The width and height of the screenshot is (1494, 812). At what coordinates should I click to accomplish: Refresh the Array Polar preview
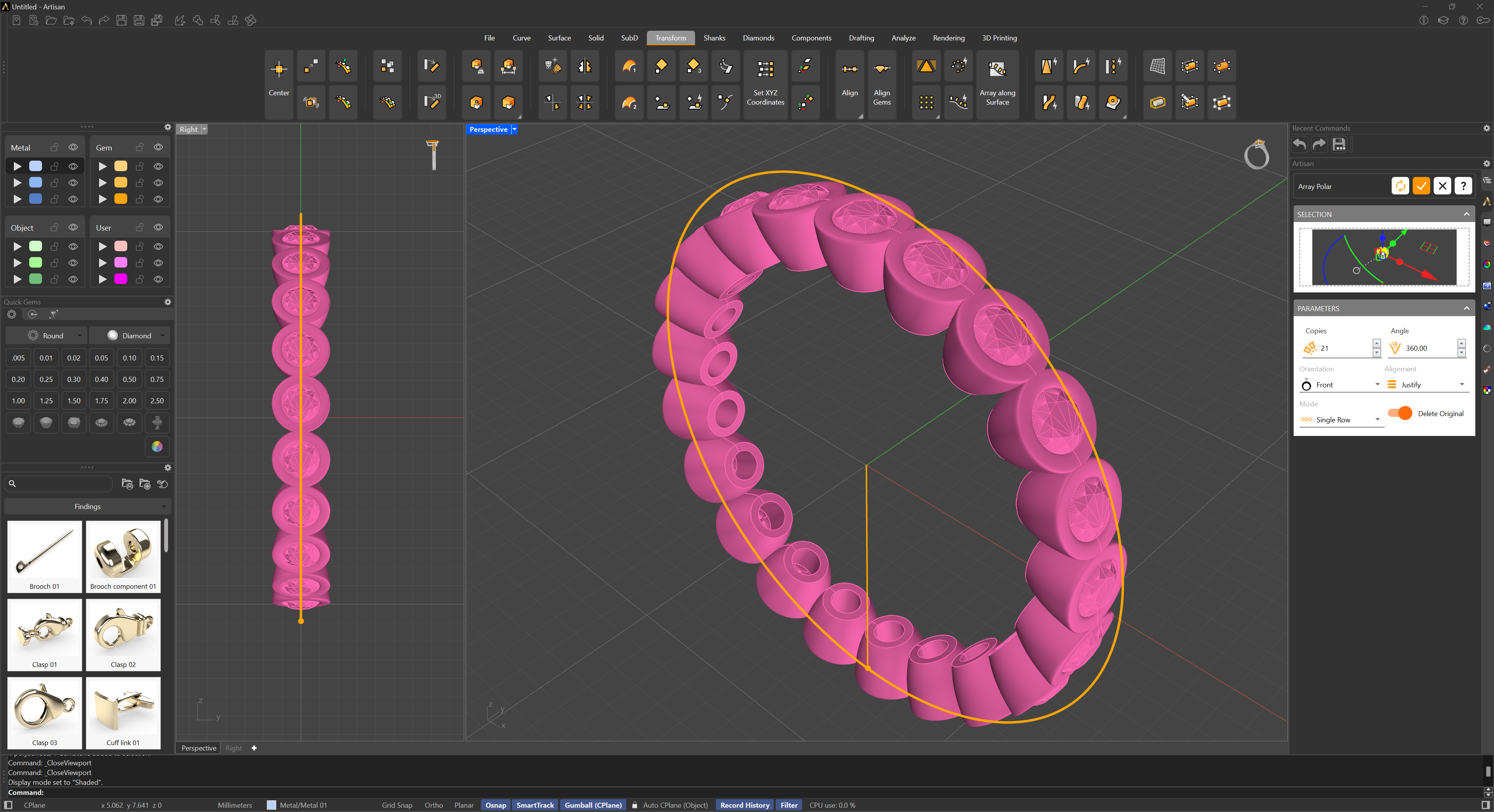pos(1400,186)
